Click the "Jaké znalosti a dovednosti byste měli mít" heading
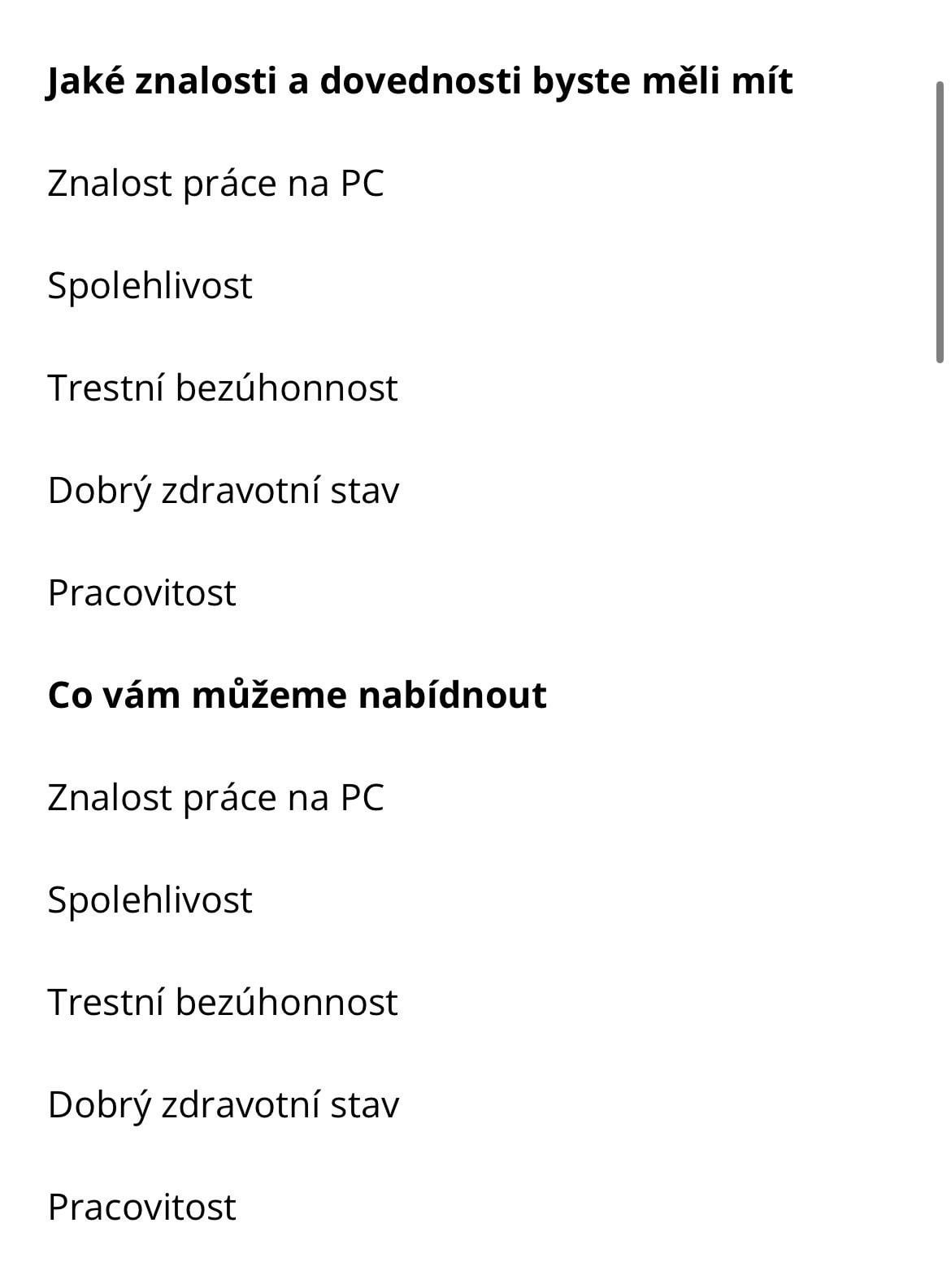Screen dimensions: 951x1288 pyautogui.click(x=419, y=81)
